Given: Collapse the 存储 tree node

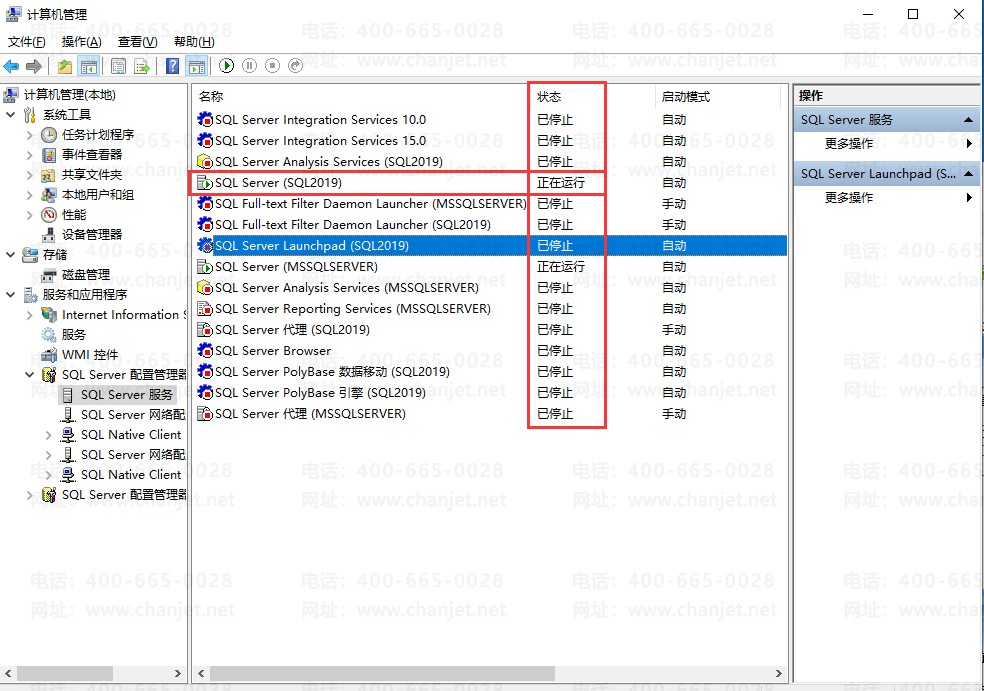Looking at the screenshot, I should pos(10,255).
